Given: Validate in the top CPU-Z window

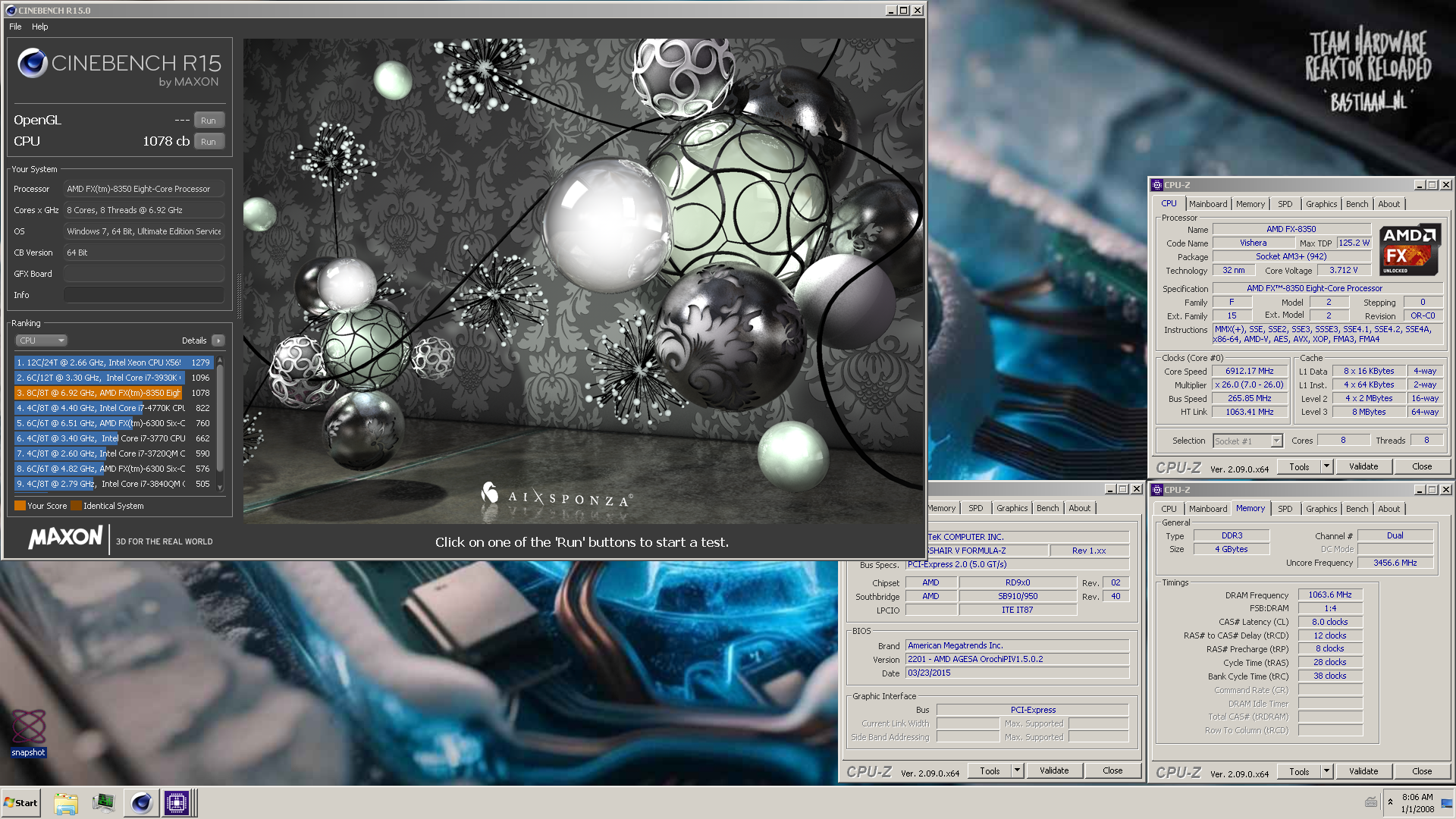Looking at the screenshot, I should pos(1363,467).
